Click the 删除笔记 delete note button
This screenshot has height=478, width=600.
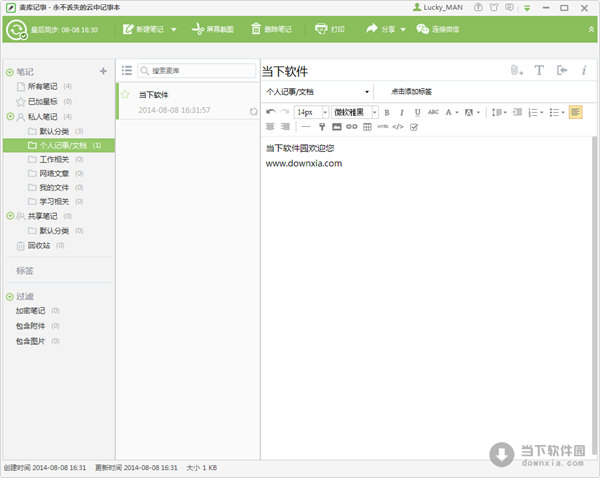pyautogui.click(x=271, y=29)
